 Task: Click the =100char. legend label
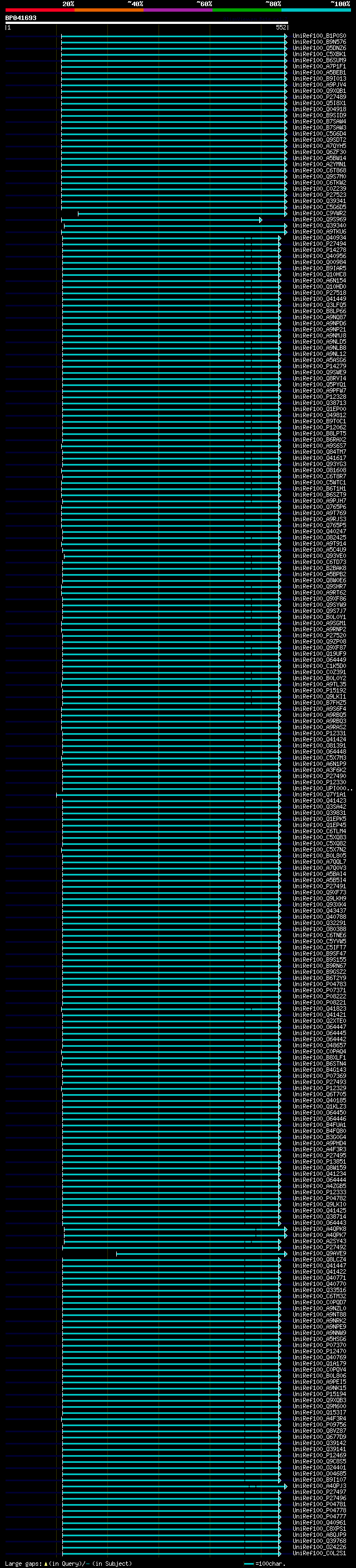pos(270,1564)
